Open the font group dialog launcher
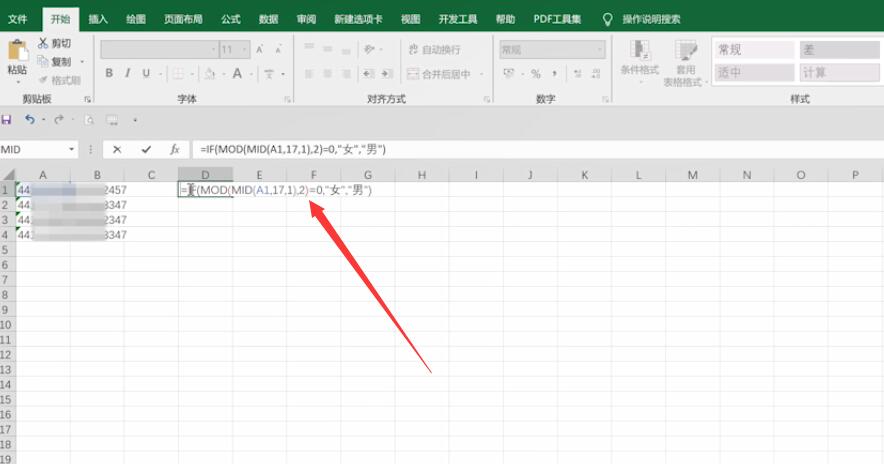The height and width of the screenshot is (464, 884). tap(288, 99)
